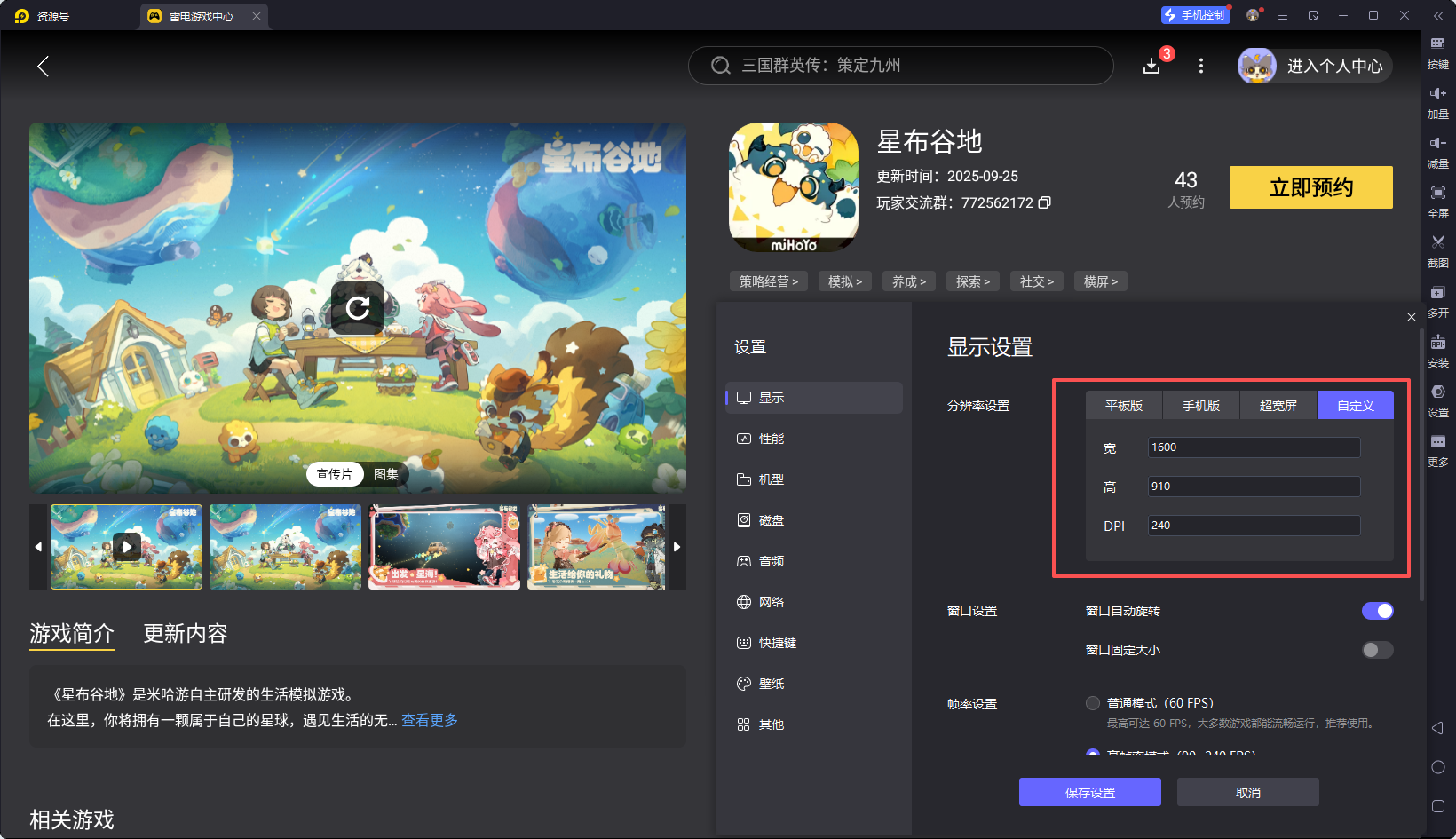The image size is (1456, 839).
Task: Click the 立即预约 reserve button
Action: [x=1310, y=187]
